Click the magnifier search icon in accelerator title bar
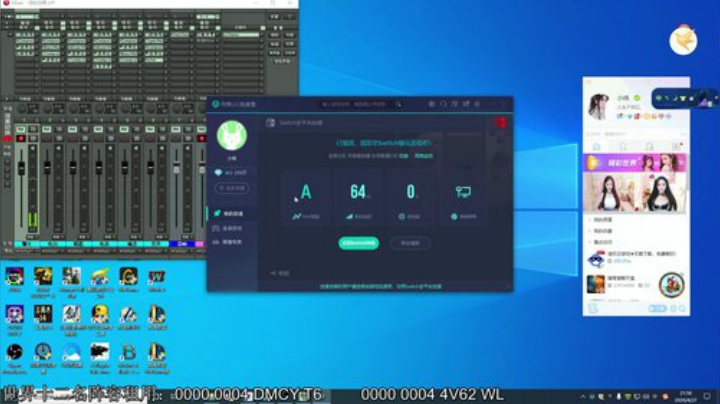This screenshot has width=720, height=404. (x=399, y=104)
